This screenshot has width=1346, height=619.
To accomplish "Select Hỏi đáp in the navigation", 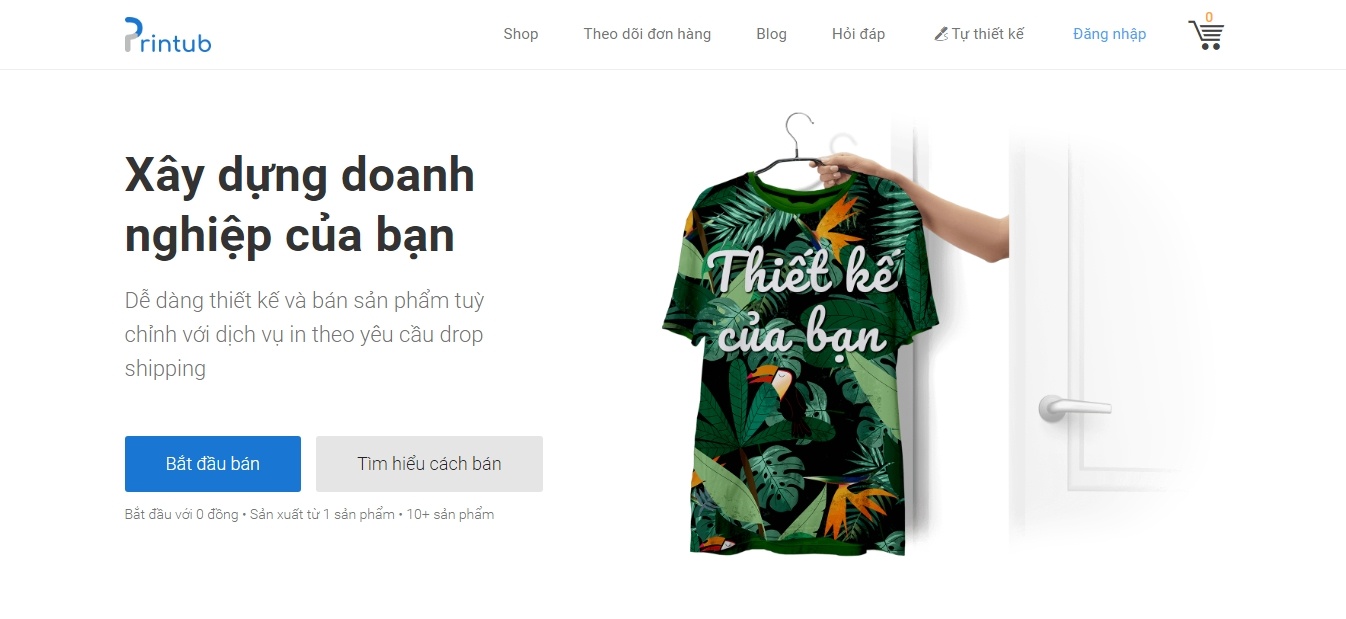I will [x=858, y=34].
